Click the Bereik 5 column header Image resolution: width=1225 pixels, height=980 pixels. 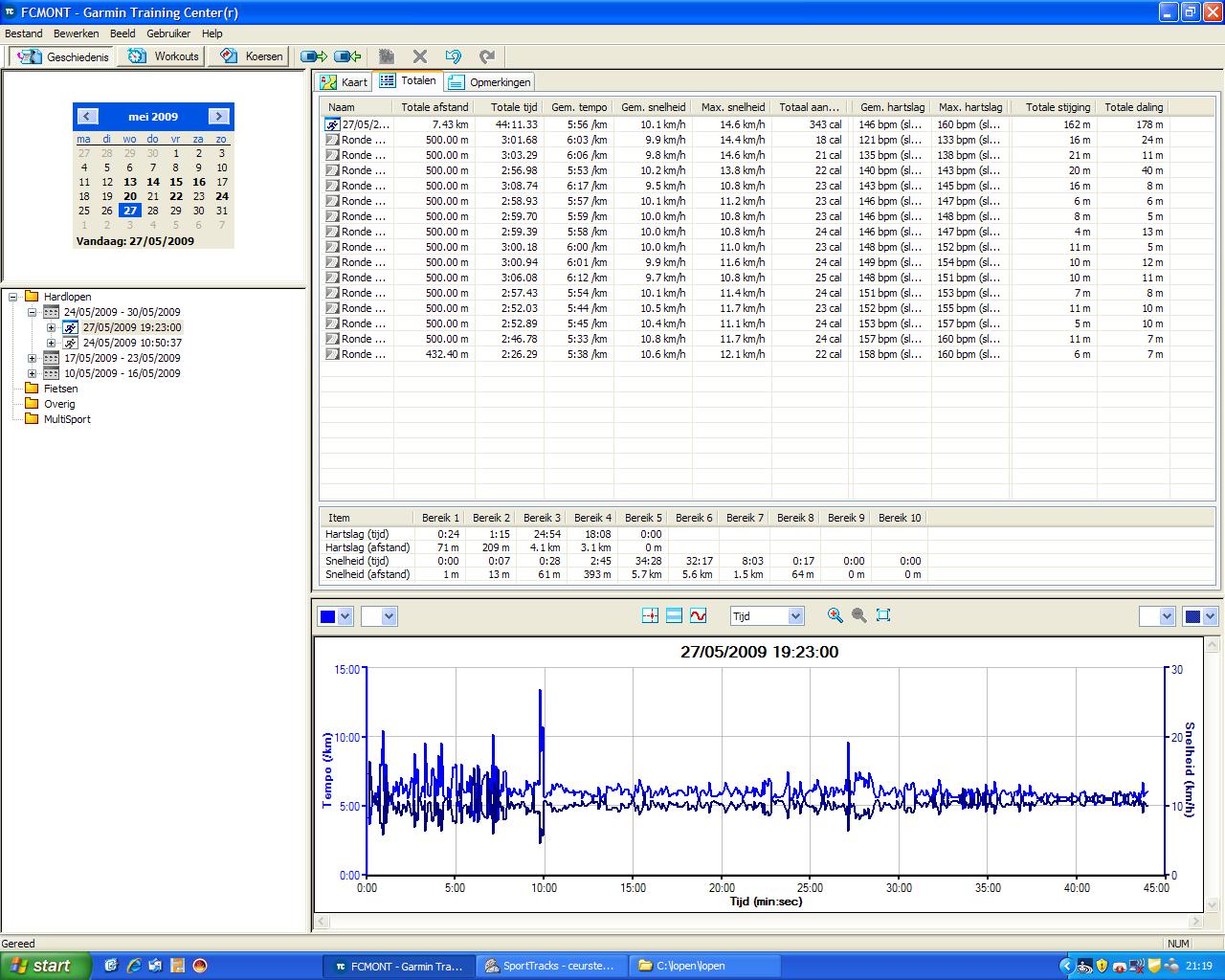point(643,518)
